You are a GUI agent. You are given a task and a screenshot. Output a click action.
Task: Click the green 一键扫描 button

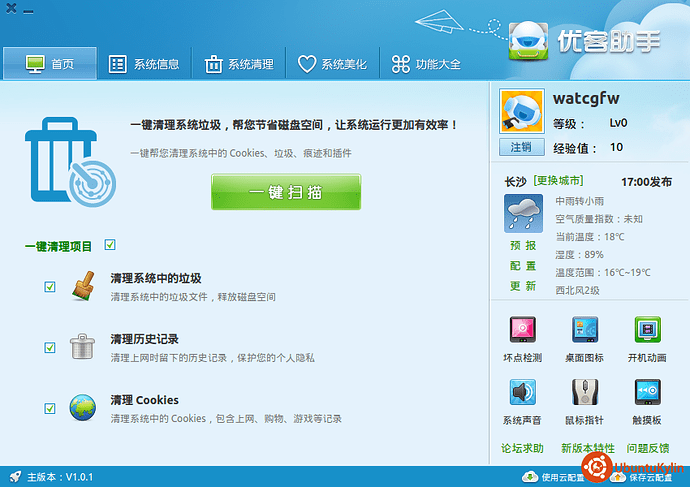point(286,192)
